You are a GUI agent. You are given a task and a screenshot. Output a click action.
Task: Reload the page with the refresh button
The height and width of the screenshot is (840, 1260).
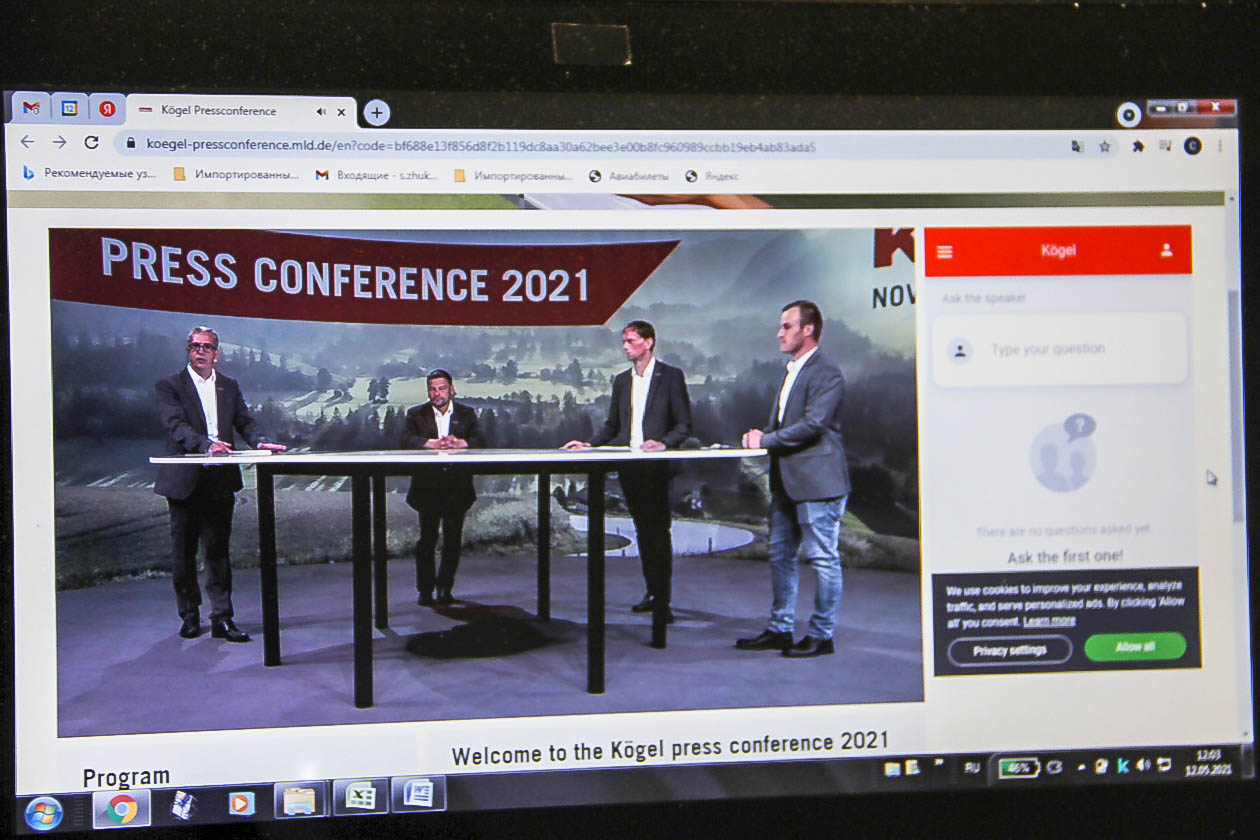91,143
